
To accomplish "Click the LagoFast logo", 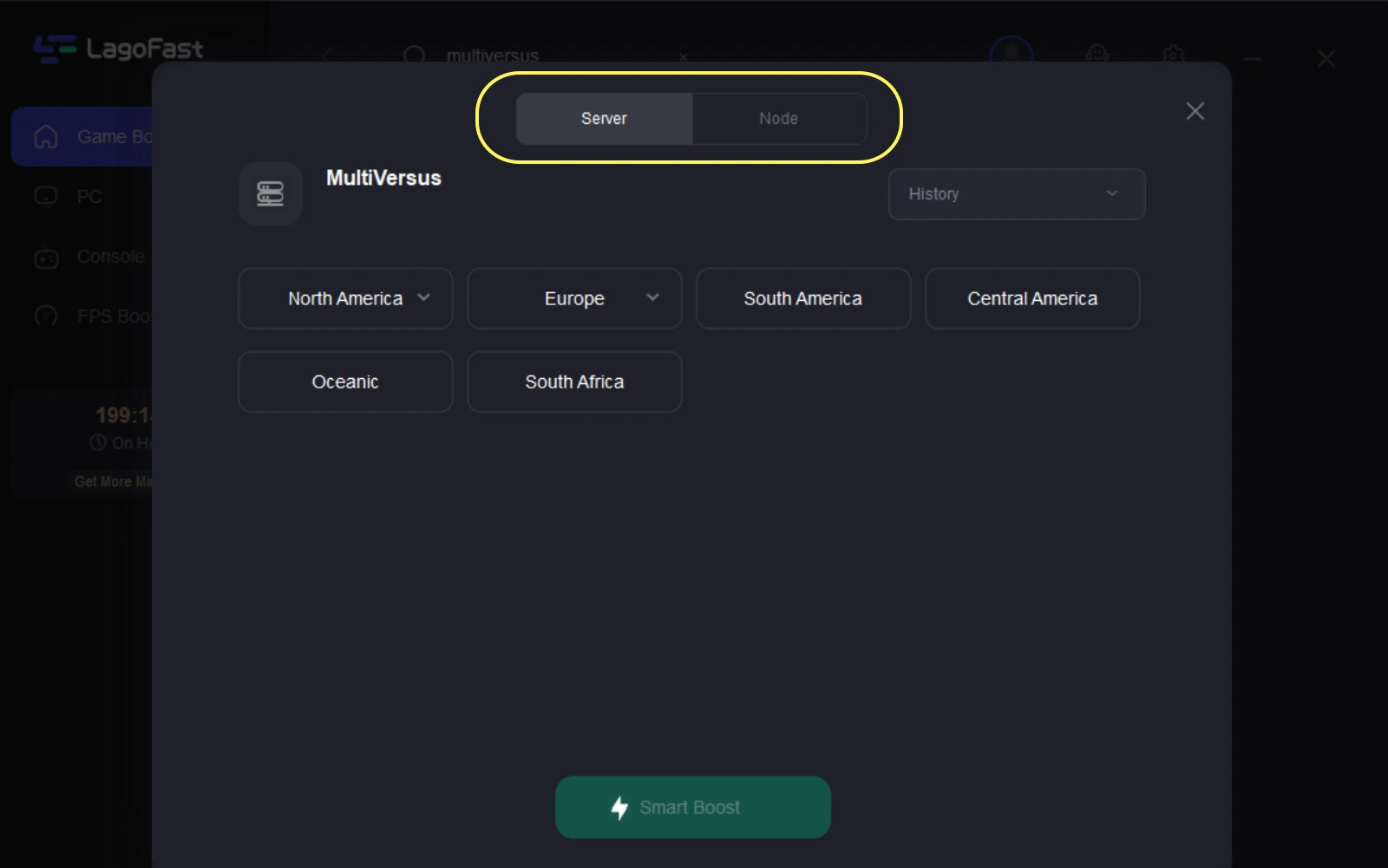I will tap(118, 49).
